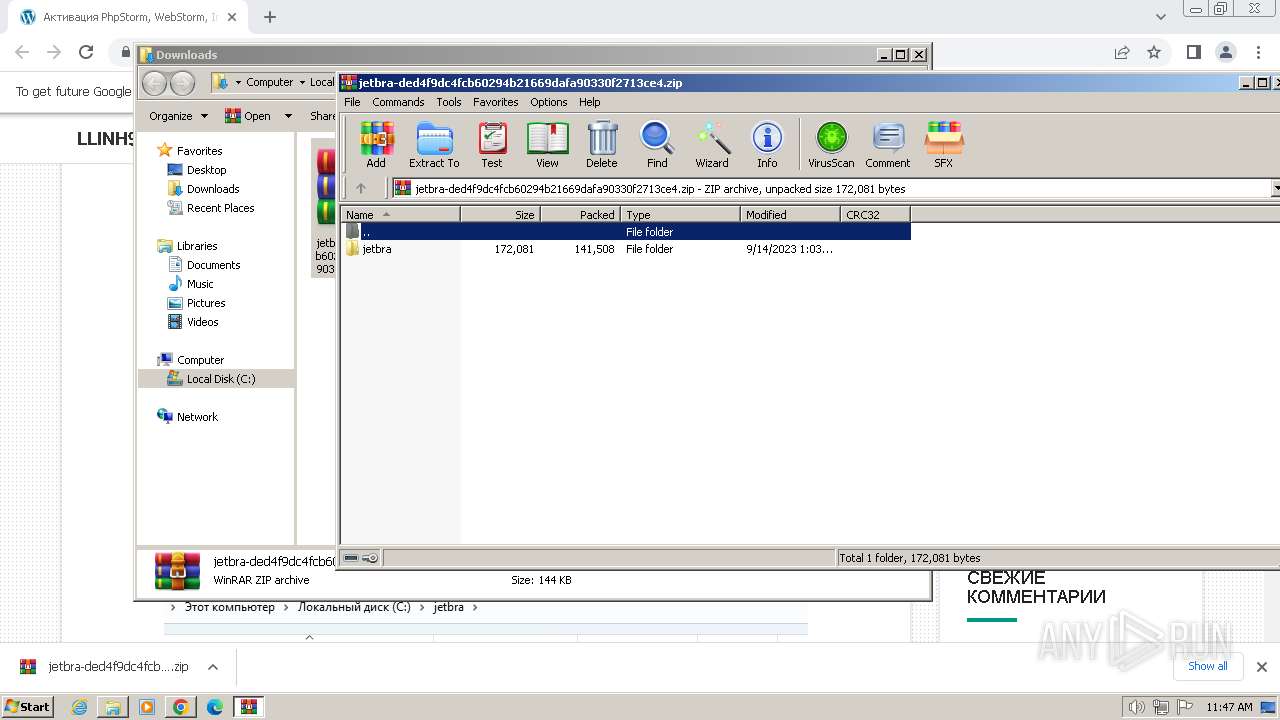This screenshot has height=720, width=1280.
Task: Click Computer in Explorer address breadcrumb
Action: pyautogui.click(x=270, y=82)
